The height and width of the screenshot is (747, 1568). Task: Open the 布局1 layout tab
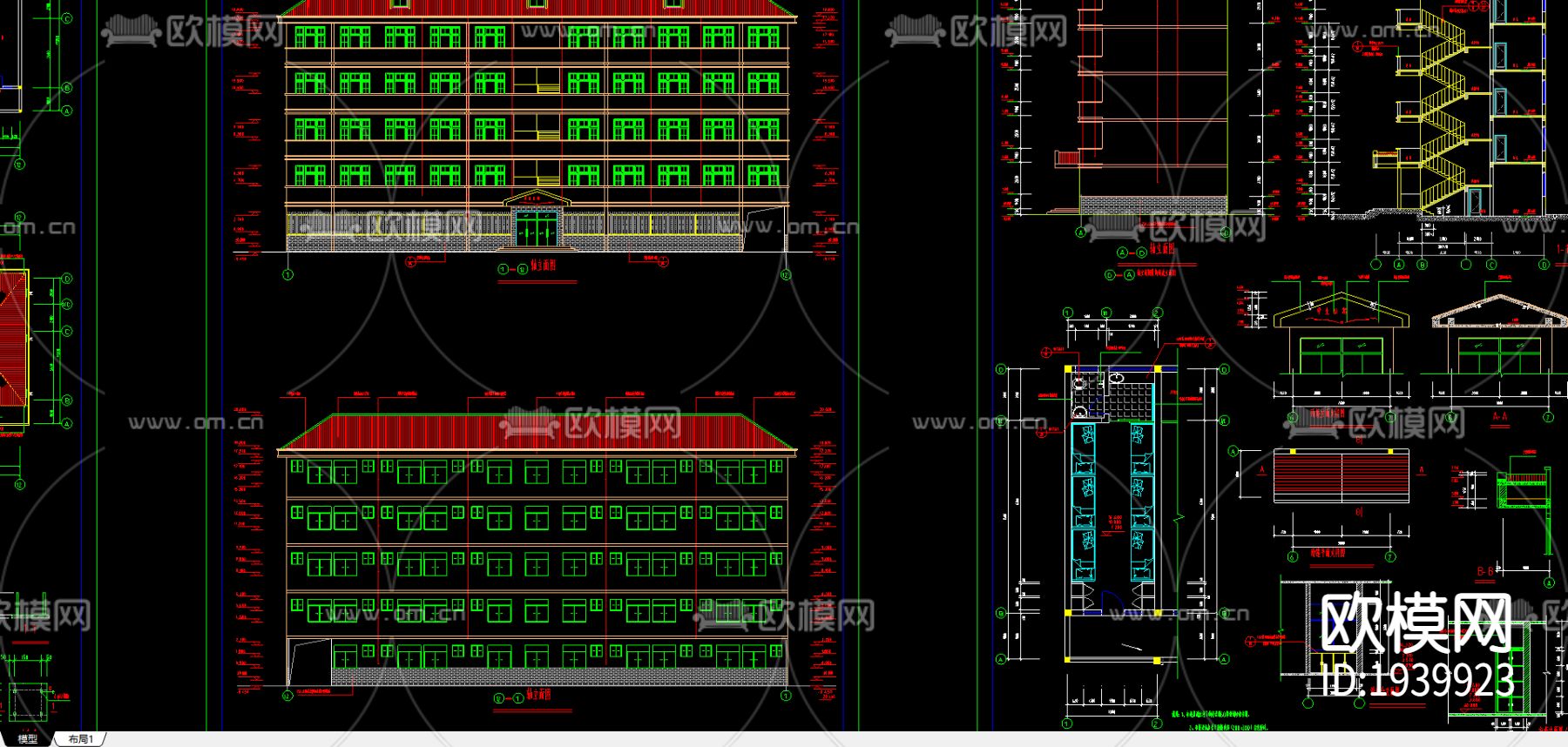coord(80,739)
